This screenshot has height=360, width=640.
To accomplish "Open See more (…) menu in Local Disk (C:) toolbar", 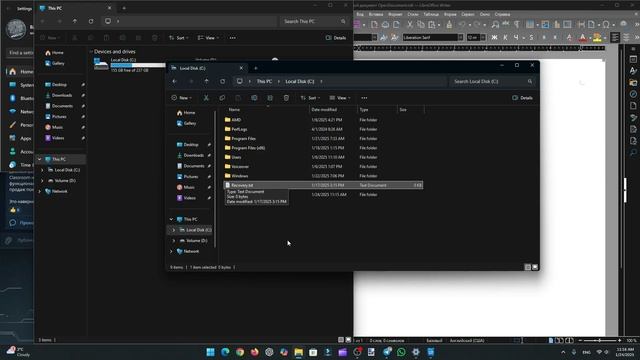I will [x=364, y=98].
